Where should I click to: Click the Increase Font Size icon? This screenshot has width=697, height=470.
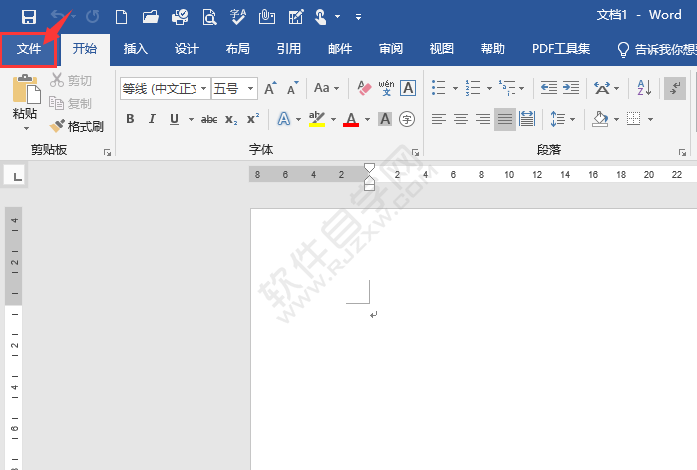271,89
